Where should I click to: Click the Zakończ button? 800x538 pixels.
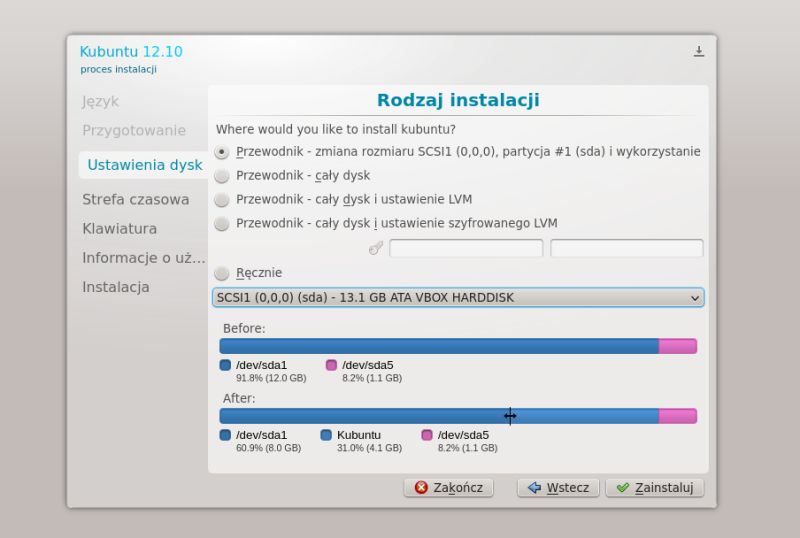pos(448,487)
